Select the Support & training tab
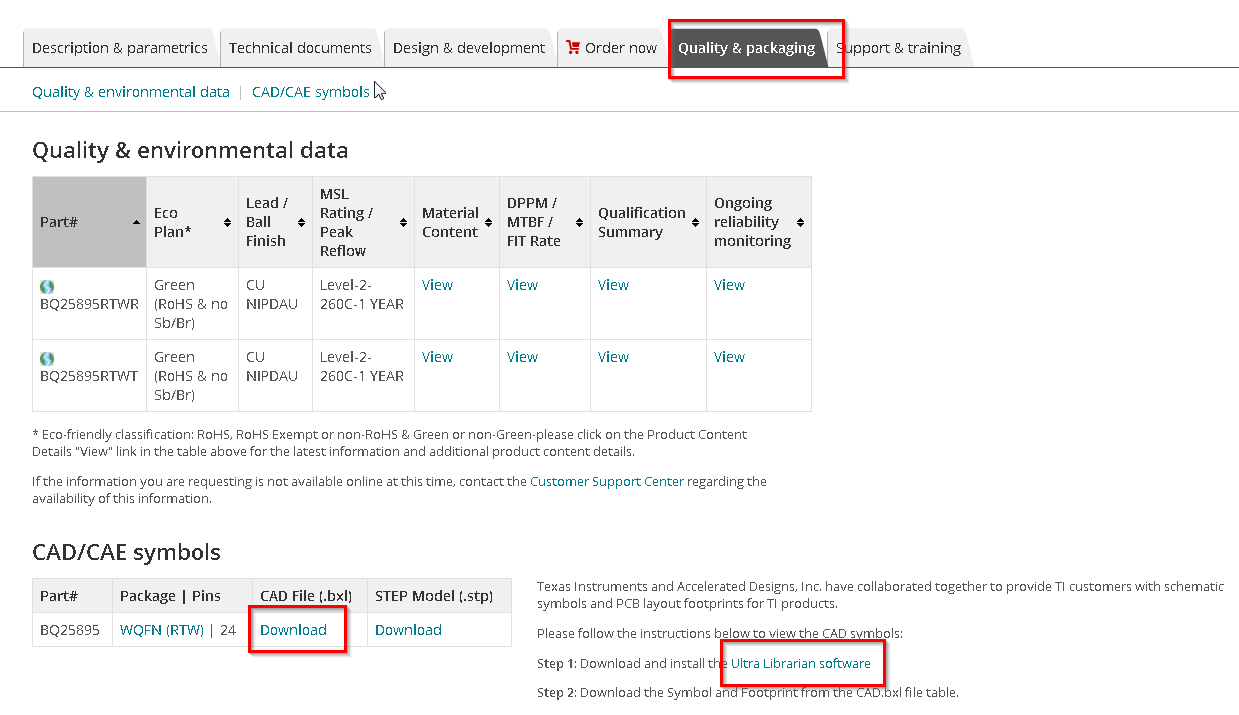 899,48
